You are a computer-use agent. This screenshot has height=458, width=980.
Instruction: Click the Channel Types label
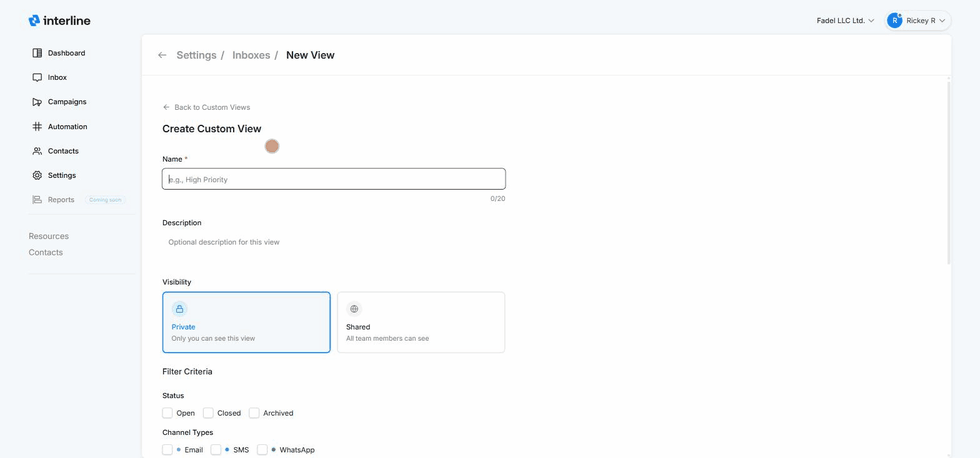188,432
